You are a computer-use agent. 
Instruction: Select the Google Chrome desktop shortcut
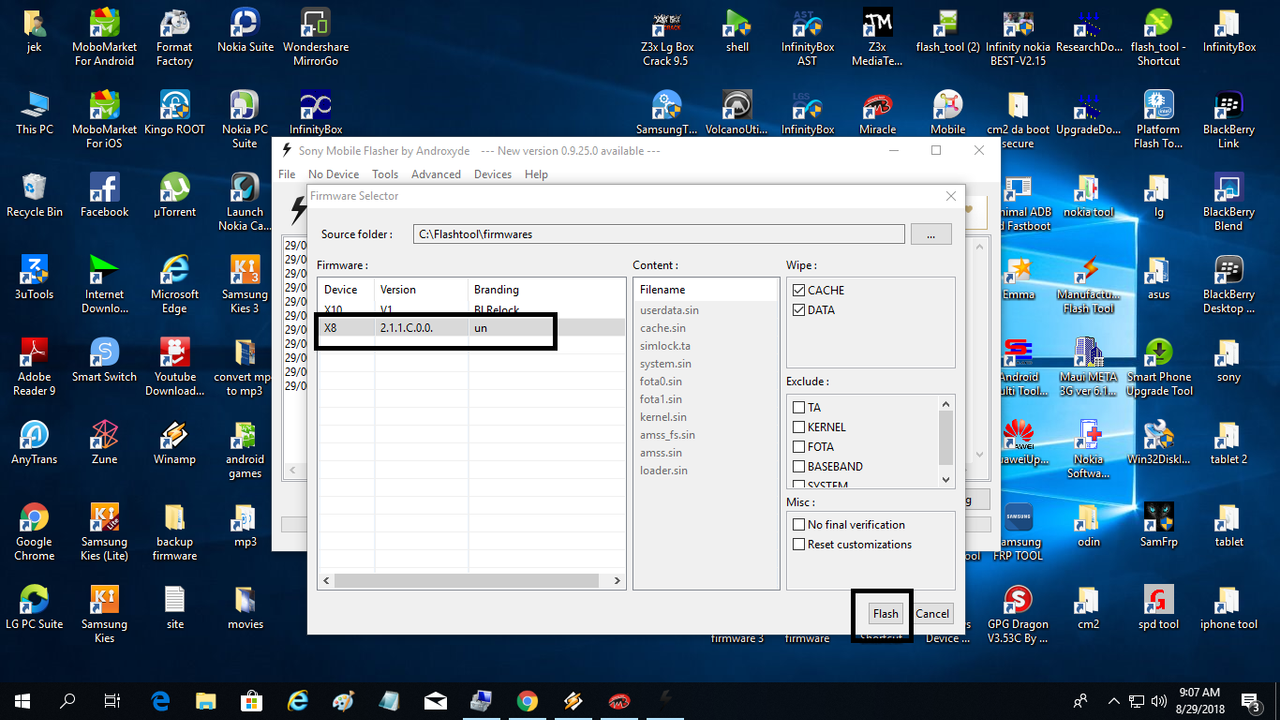coord(34,531)
